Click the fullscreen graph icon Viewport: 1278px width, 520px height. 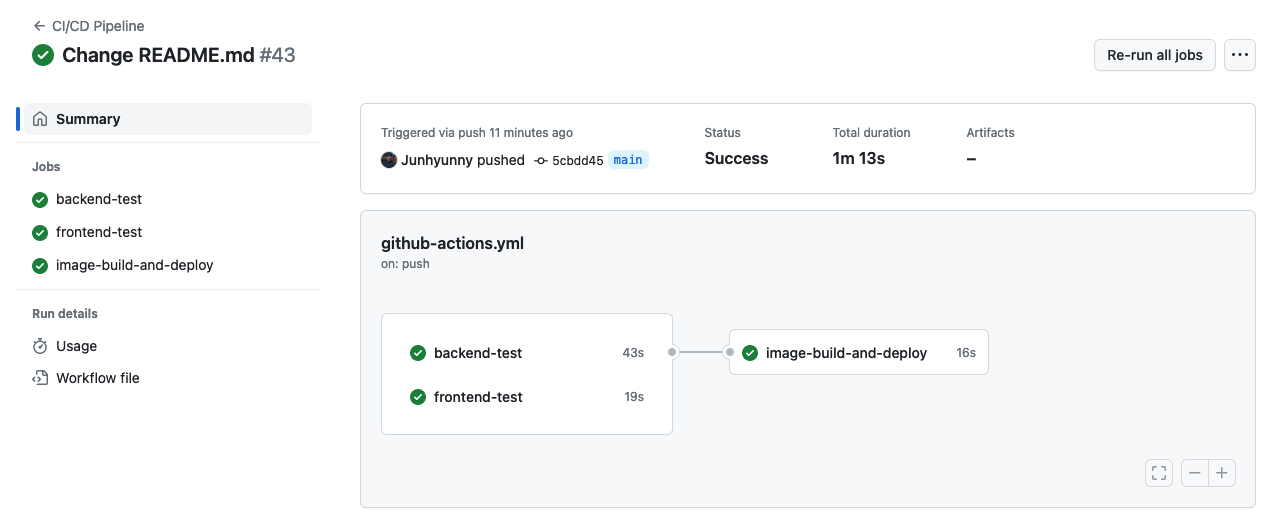(1158, 473)
